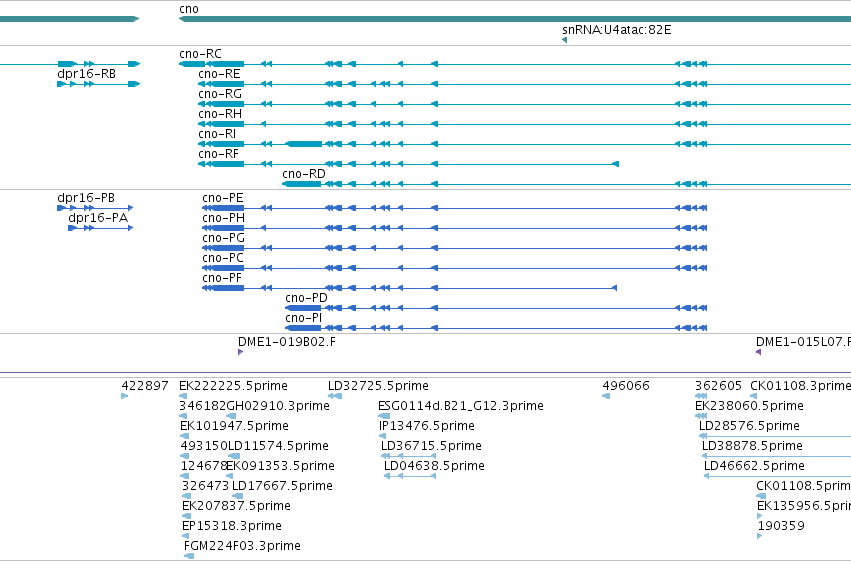Select 346182 EST label

202,406
